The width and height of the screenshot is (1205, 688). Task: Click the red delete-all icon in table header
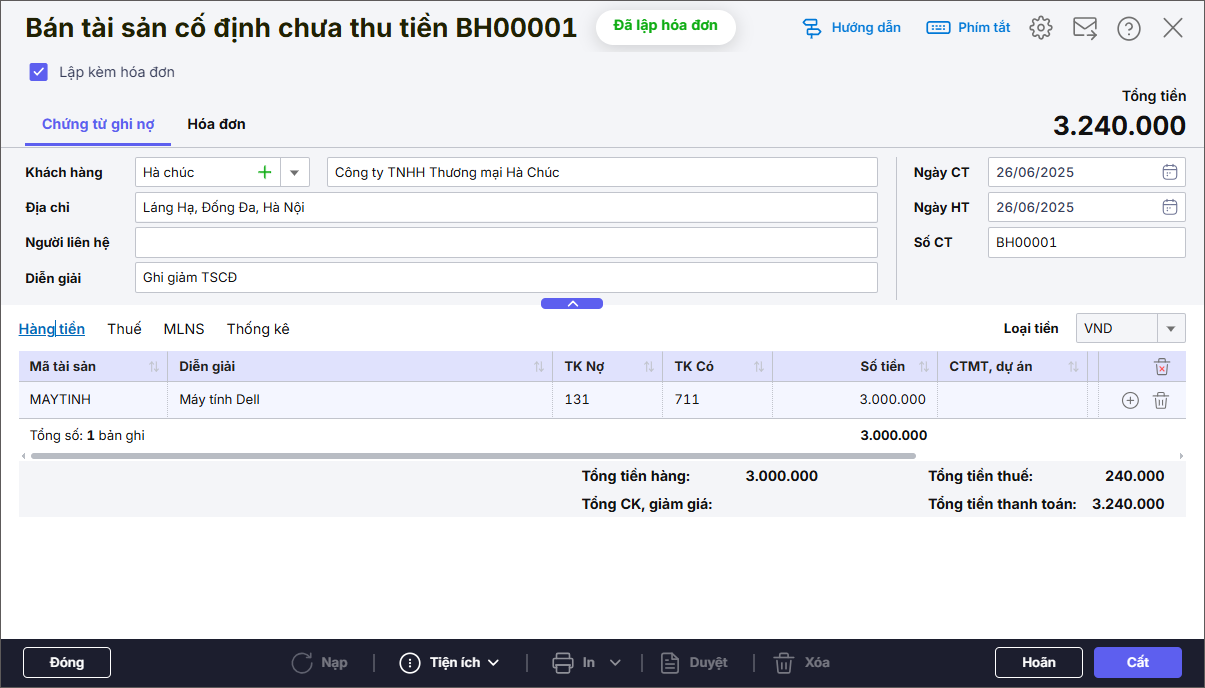(1161, 367)
